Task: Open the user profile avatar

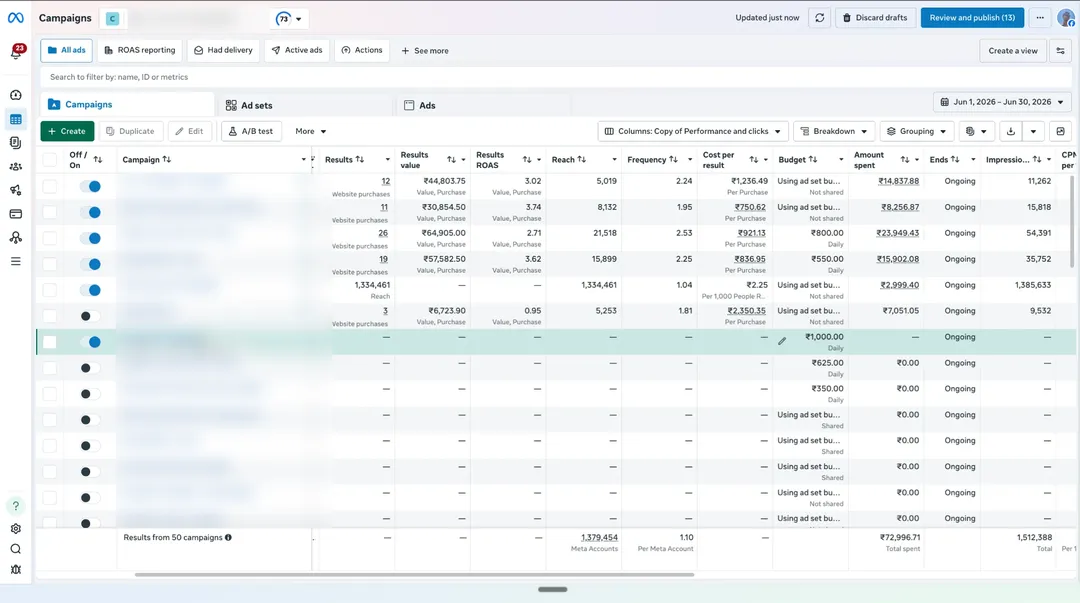Action: [x=1066, y=18]
